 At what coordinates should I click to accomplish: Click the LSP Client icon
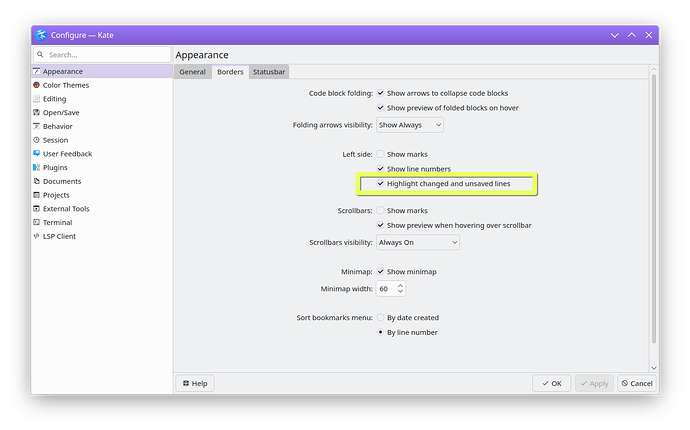tap(37, 236)
